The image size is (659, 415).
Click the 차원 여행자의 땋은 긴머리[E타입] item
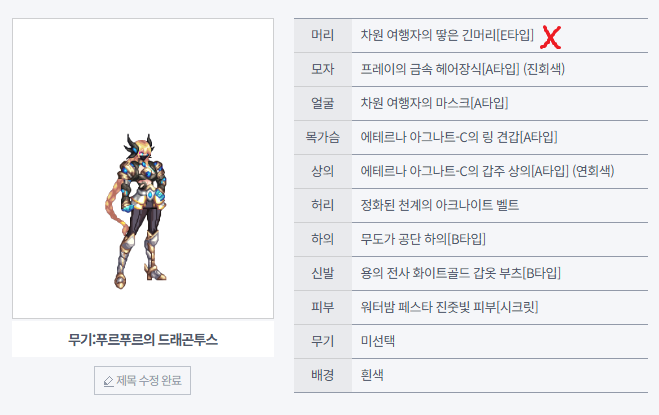(x=447, y=36)
